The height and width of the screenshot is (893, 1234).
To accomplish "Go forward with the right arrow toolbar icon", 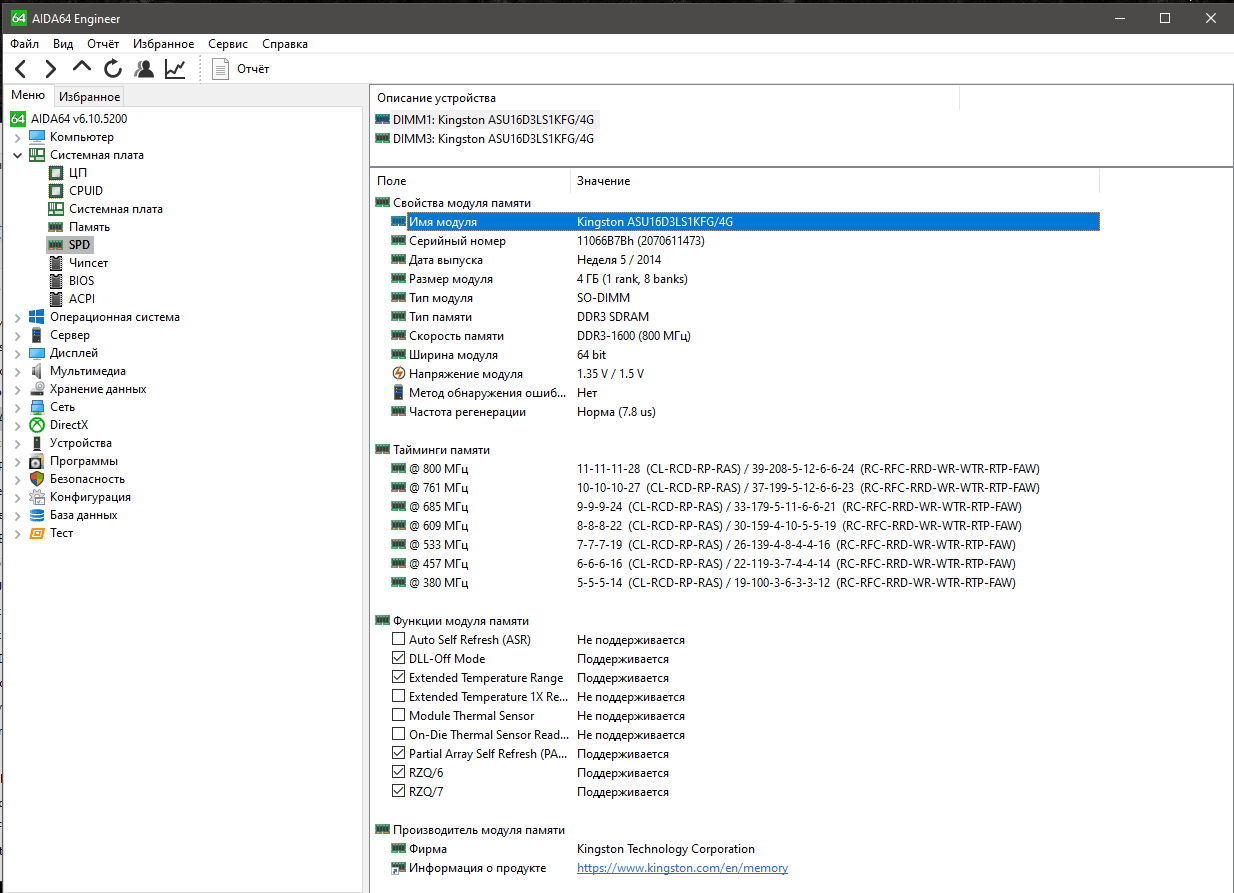I will coord(51,69).
